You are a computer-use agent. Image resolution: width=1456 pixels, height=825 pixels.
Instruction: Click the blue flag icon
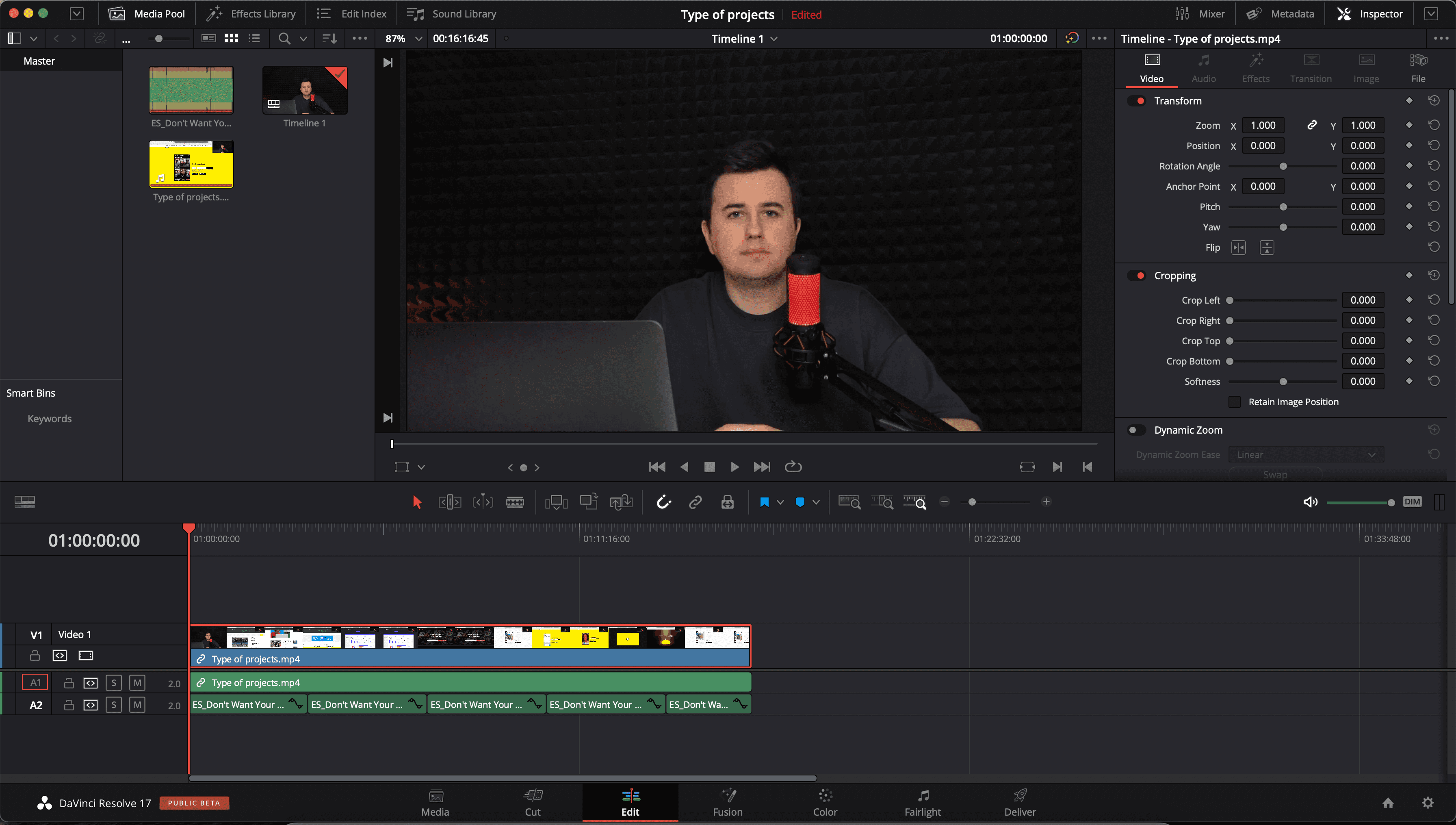point(764,502)
